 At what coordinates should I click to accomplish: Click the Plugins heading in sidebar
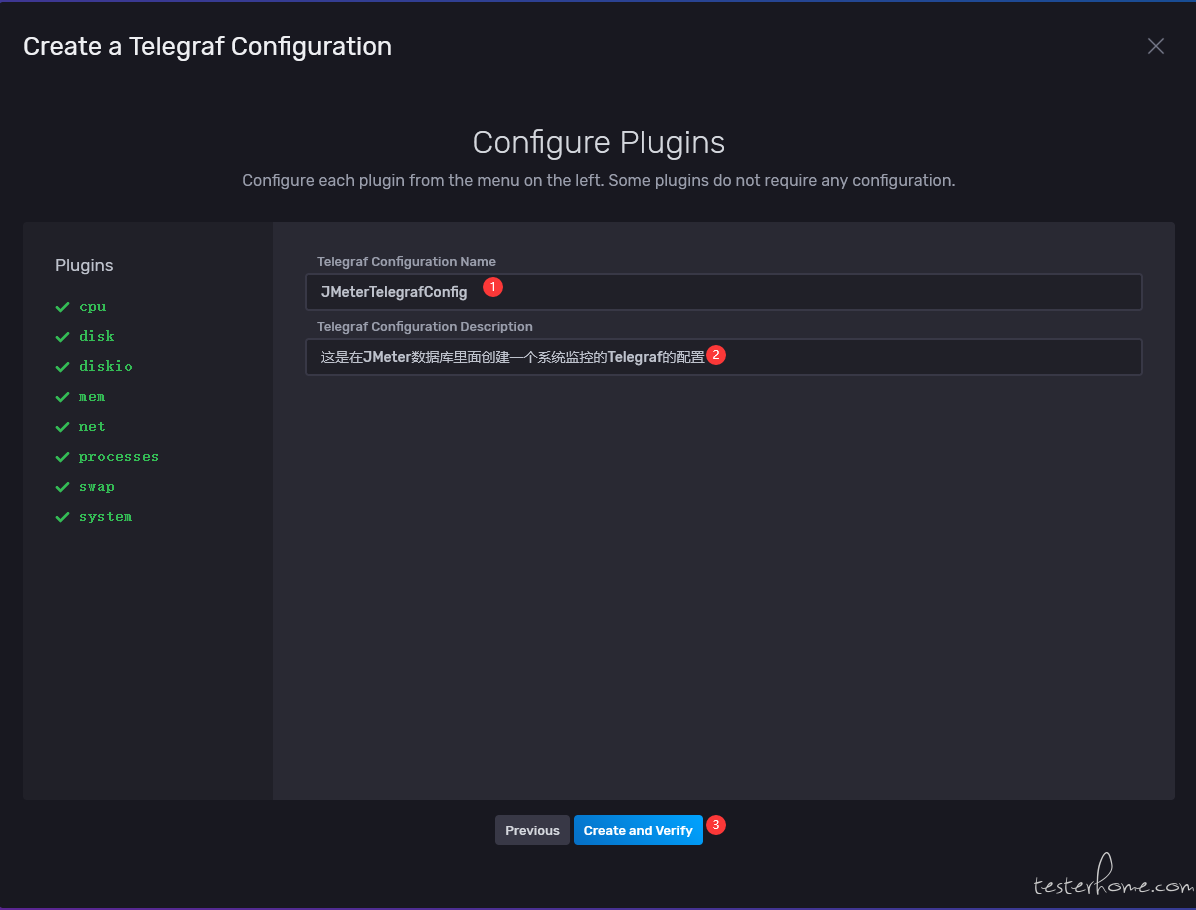pos(84,265)
